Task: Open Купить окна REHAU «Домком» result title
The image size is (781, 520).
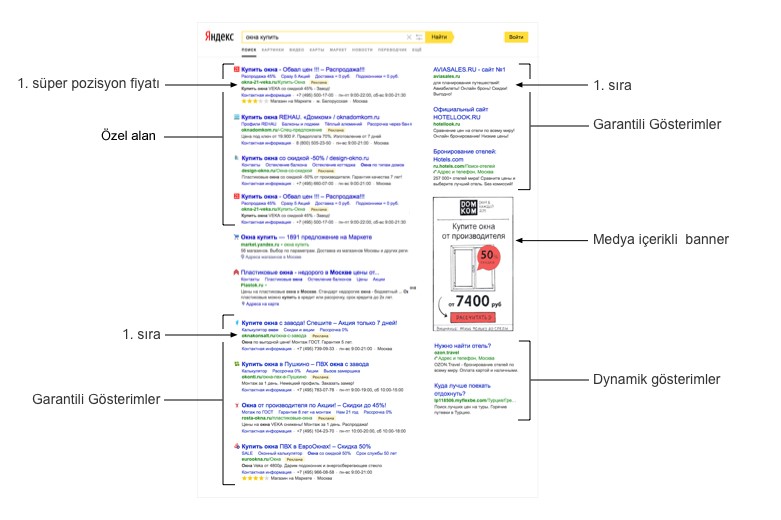Action: 310,117
